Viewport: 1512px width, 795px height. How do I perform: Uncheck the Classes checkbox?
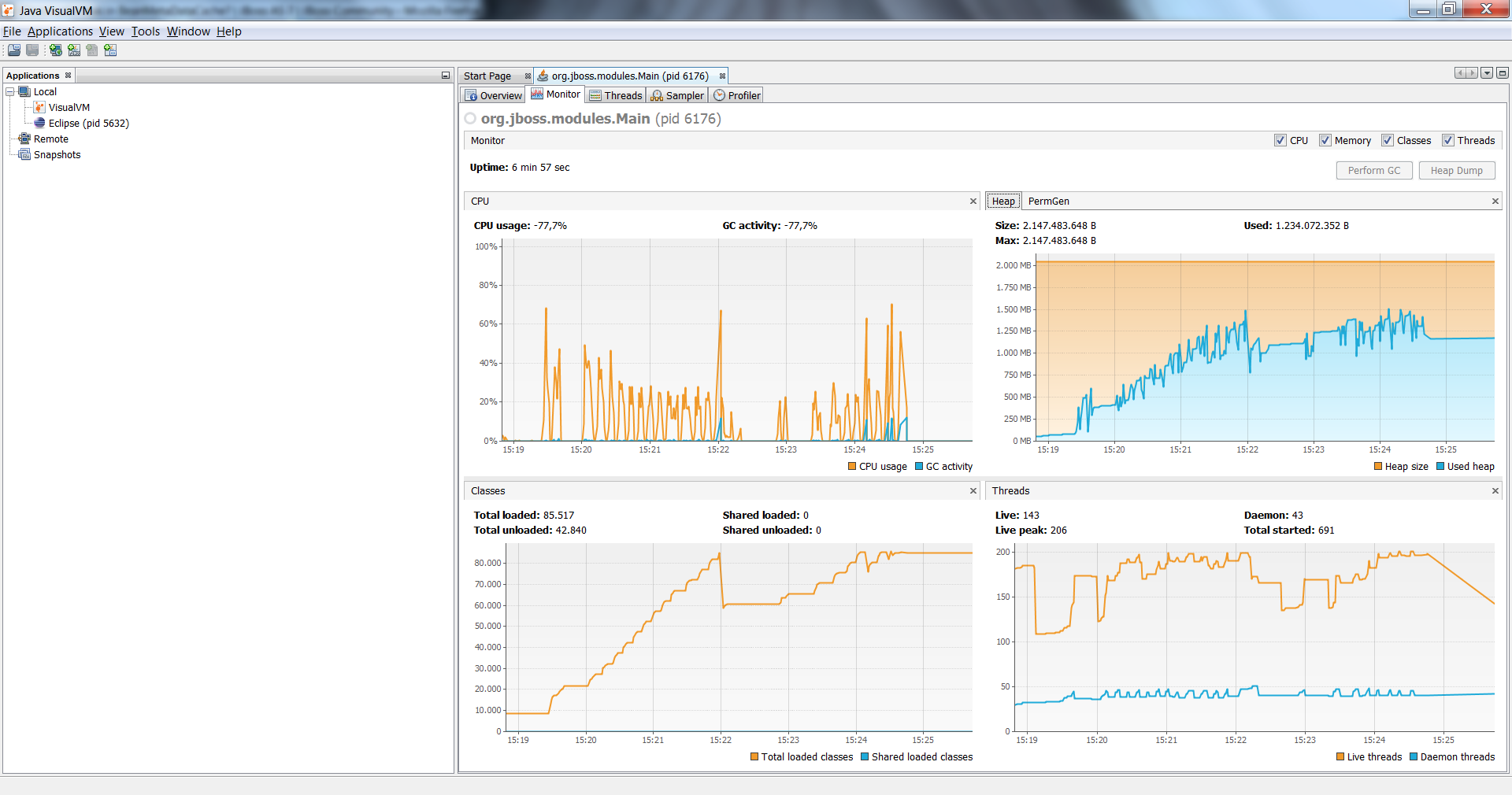coord(1388,140)
